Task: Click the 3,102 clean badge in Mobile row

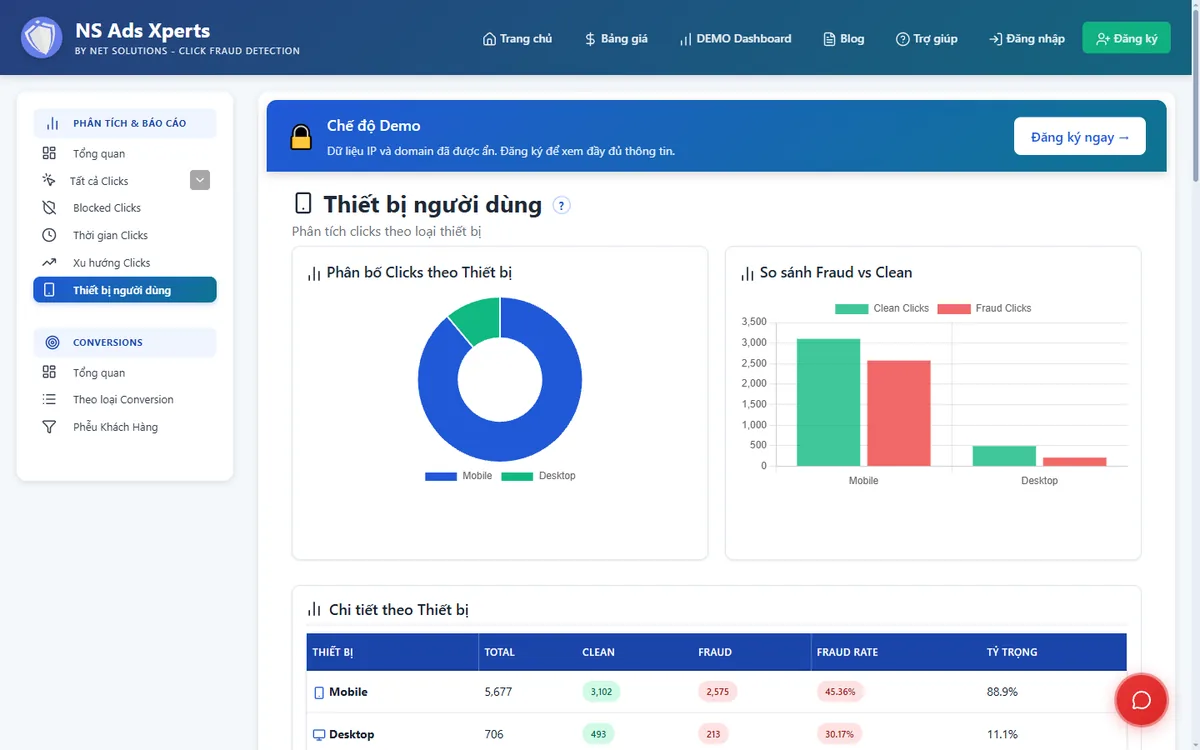Action: 601,692
